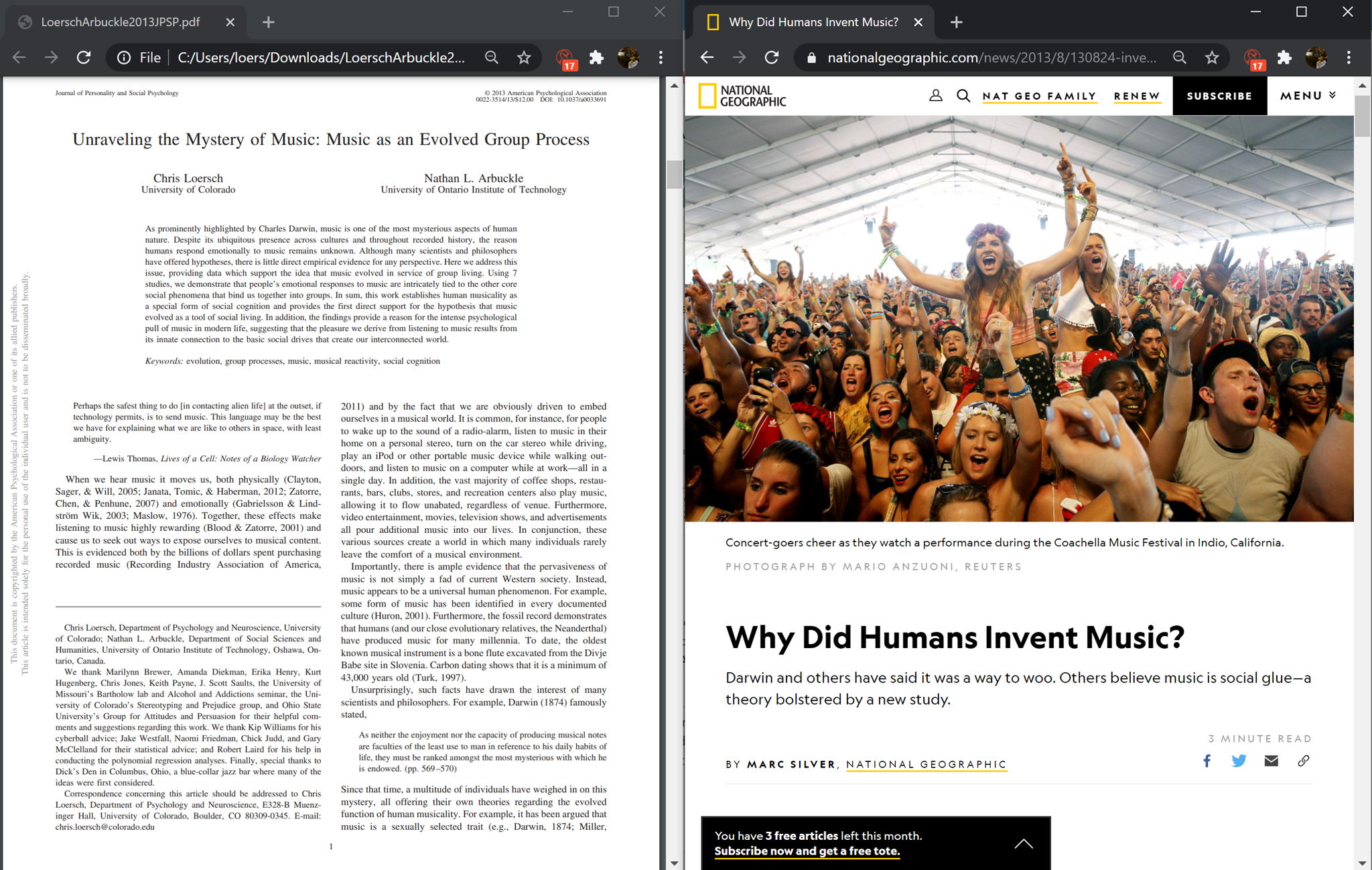Click National Geographic scrollbar up arrow
This screenshot has height=870, width=1372.
coord(1363,85)
